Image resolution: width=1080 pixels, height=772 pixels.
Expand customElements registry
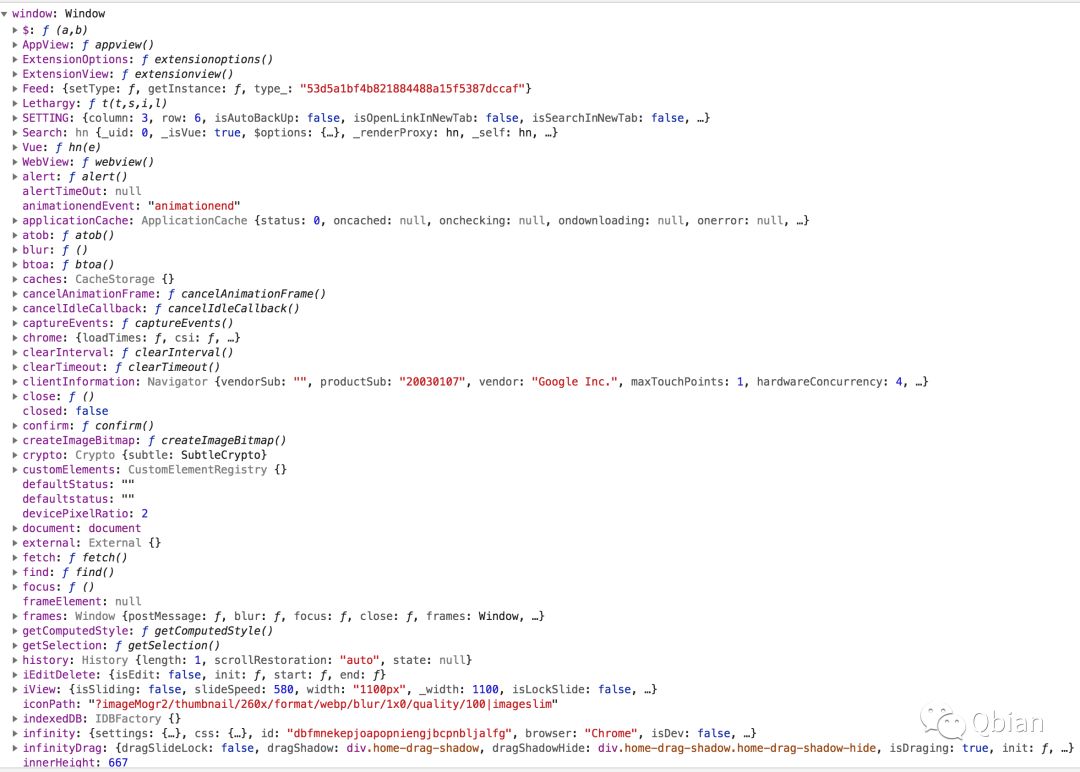[x=14, y=470]
